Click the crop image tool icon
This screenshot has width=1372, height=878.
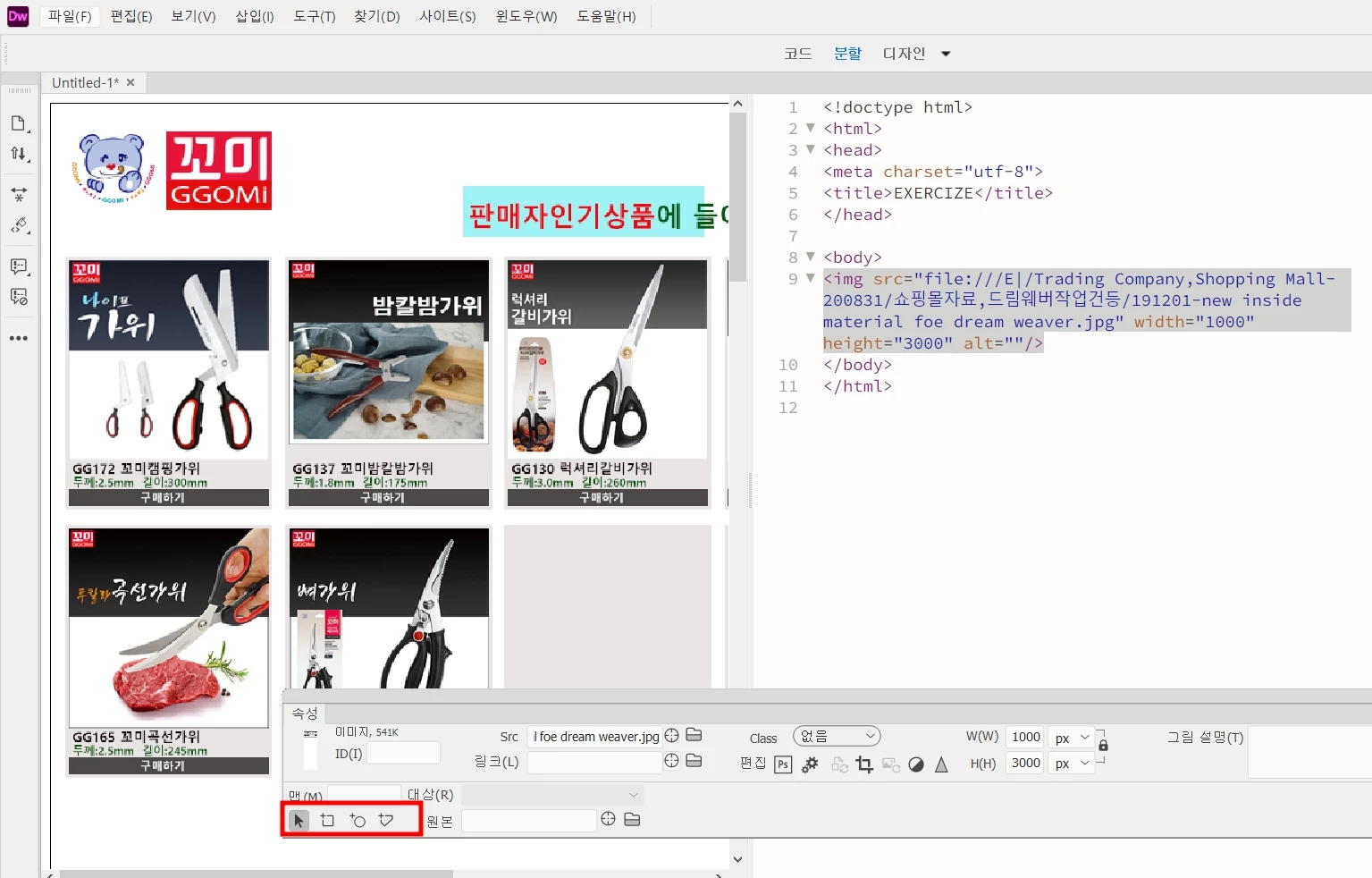tap(864, 764)
